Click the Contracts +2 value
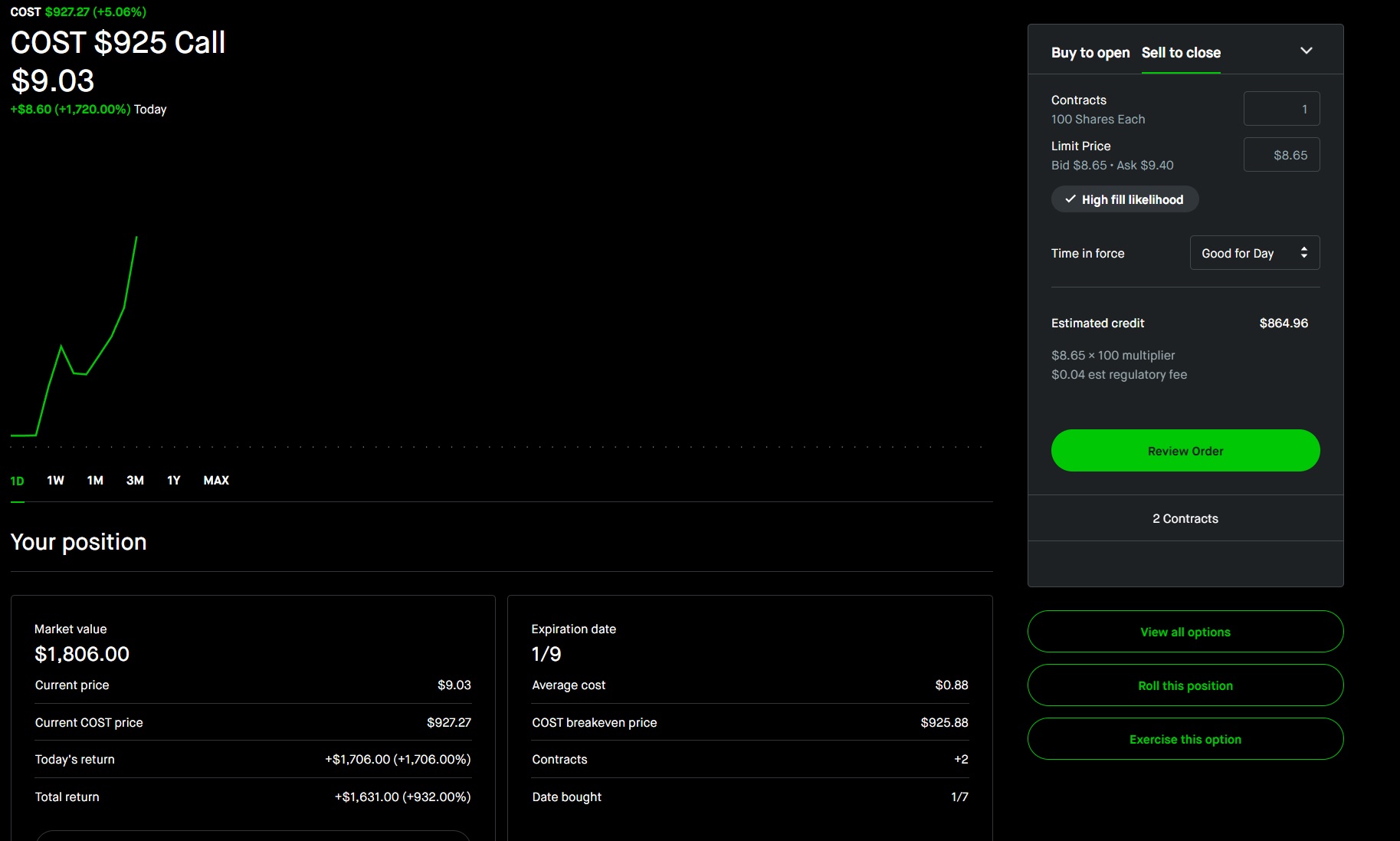Image resolution: width=1400 pixels, height=841 pixels. click(x=961, y=760)
